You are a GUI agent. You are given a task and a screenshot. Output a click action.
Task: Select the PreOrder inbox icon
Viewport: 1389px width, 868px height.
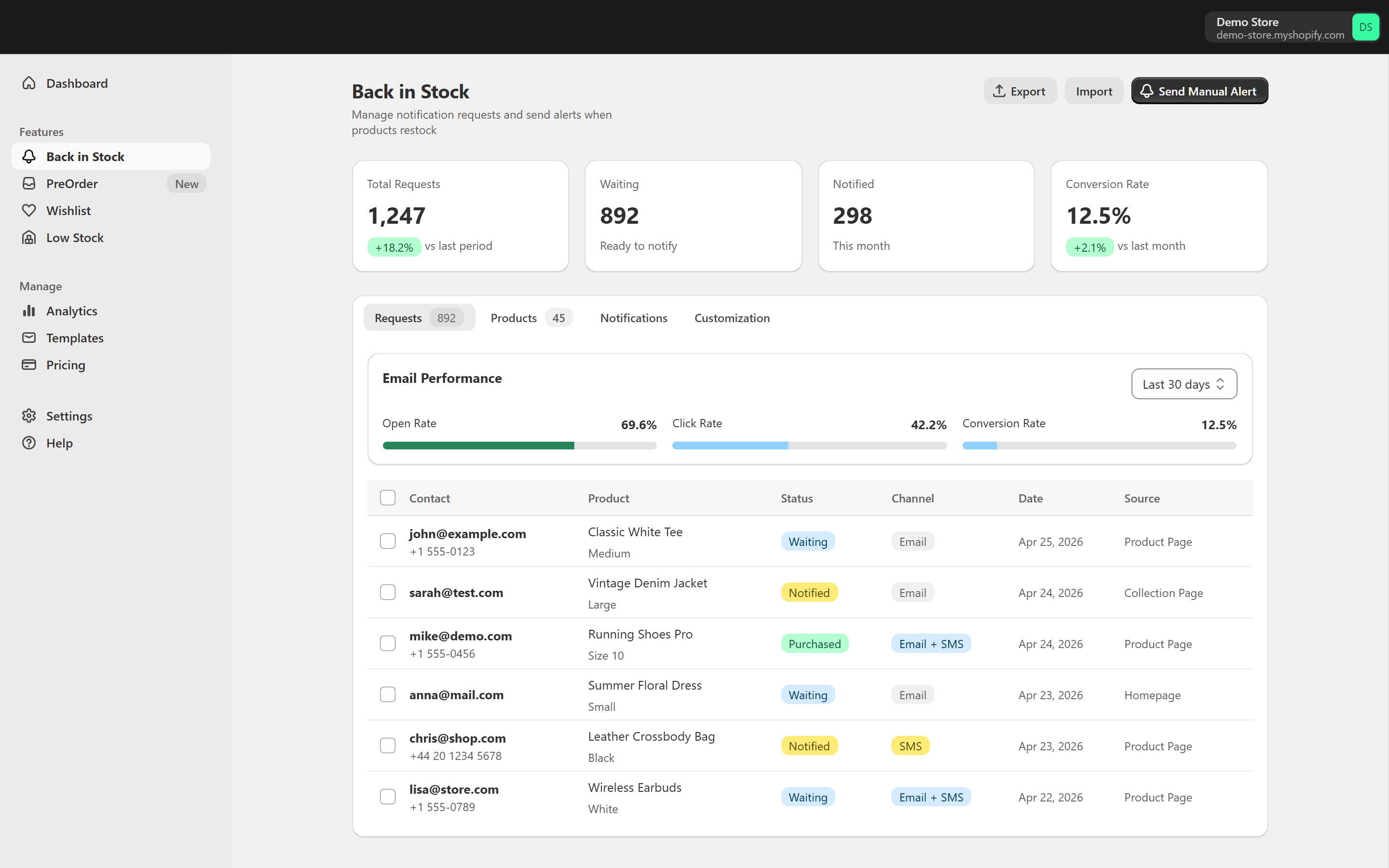pos(29,184)
